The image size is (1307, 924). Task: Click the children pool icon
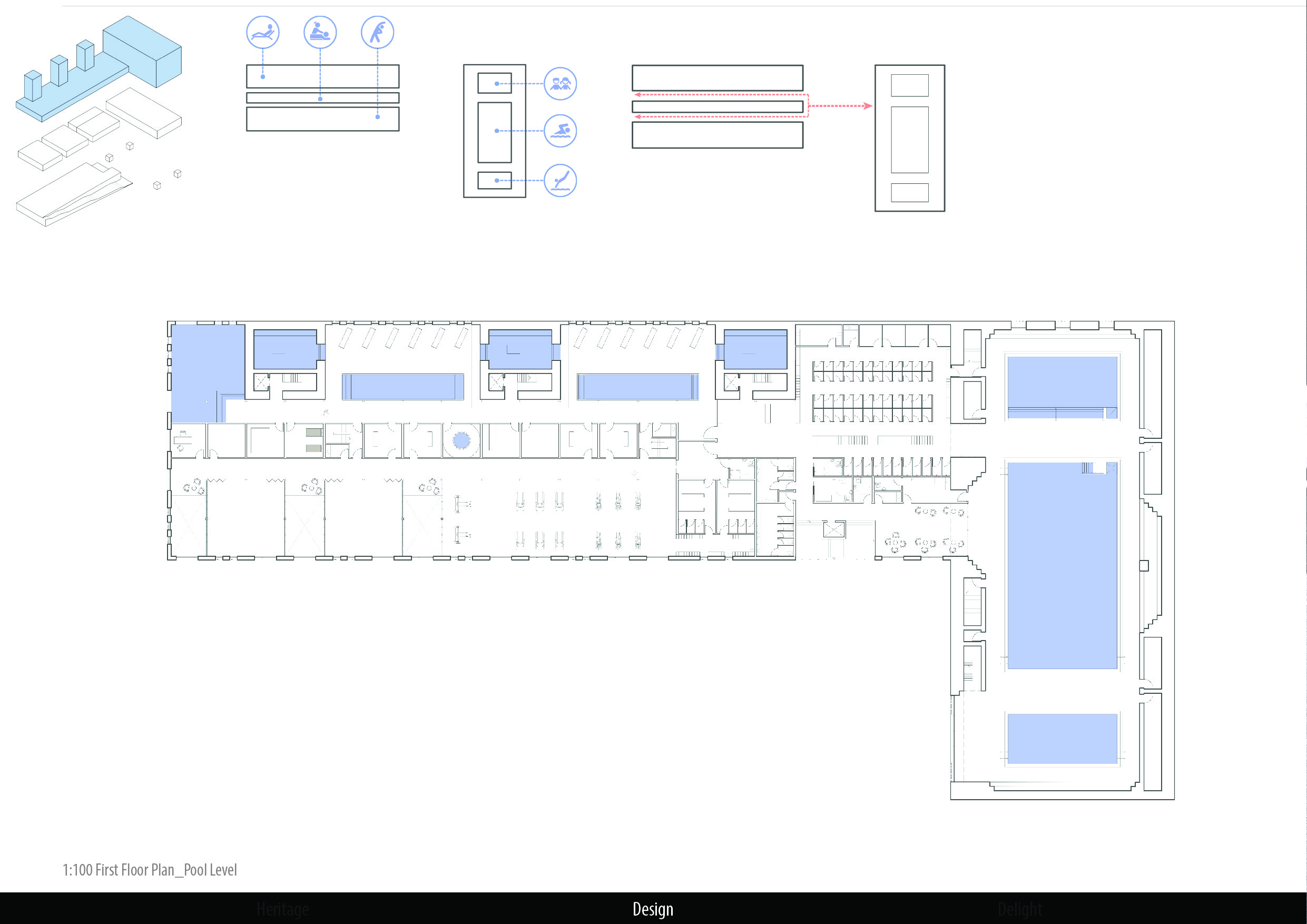click(x=560, y=84)
